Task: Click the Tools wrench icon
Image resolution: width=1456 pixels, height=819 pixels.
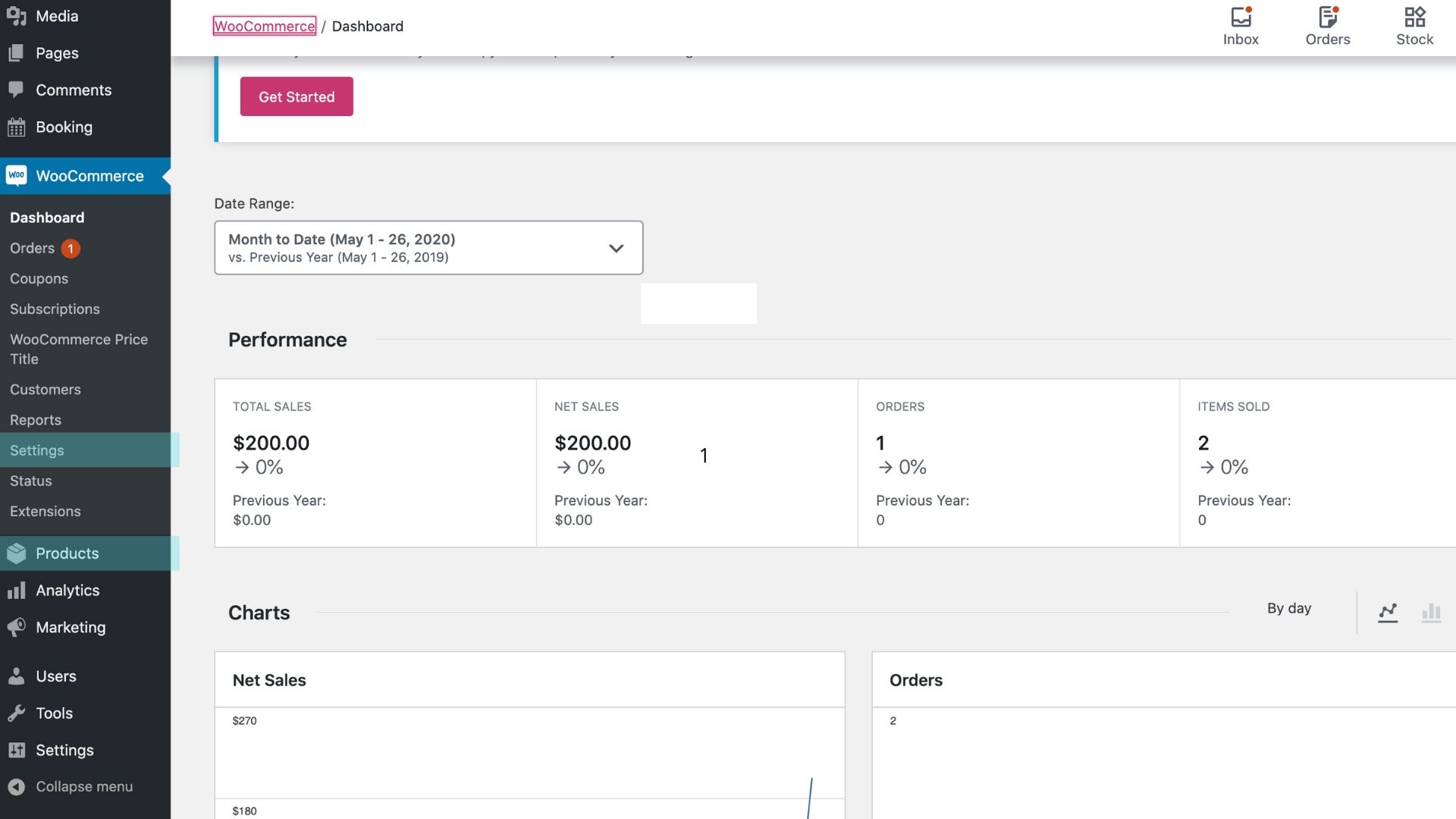Action: [x=17, y=714]
